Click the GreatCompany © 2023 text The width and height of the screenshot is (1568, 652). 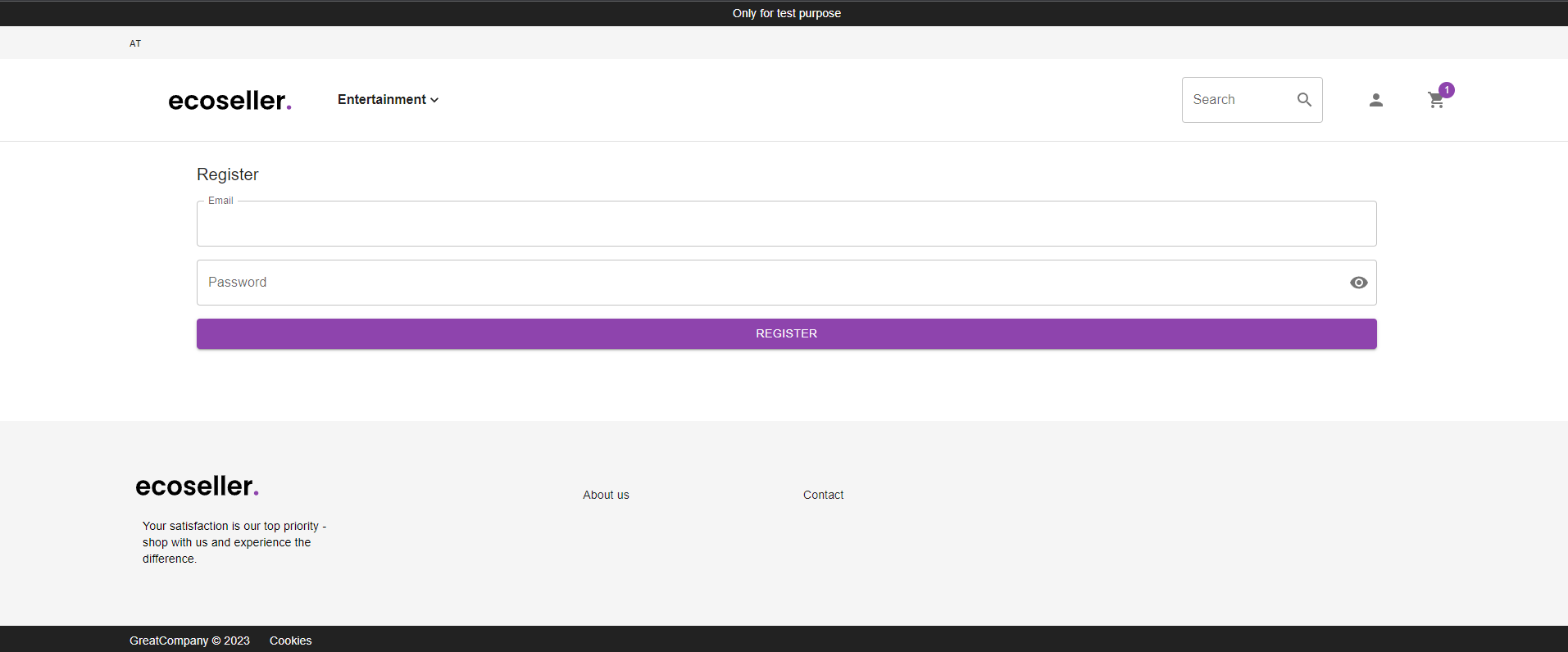(189, 641)
